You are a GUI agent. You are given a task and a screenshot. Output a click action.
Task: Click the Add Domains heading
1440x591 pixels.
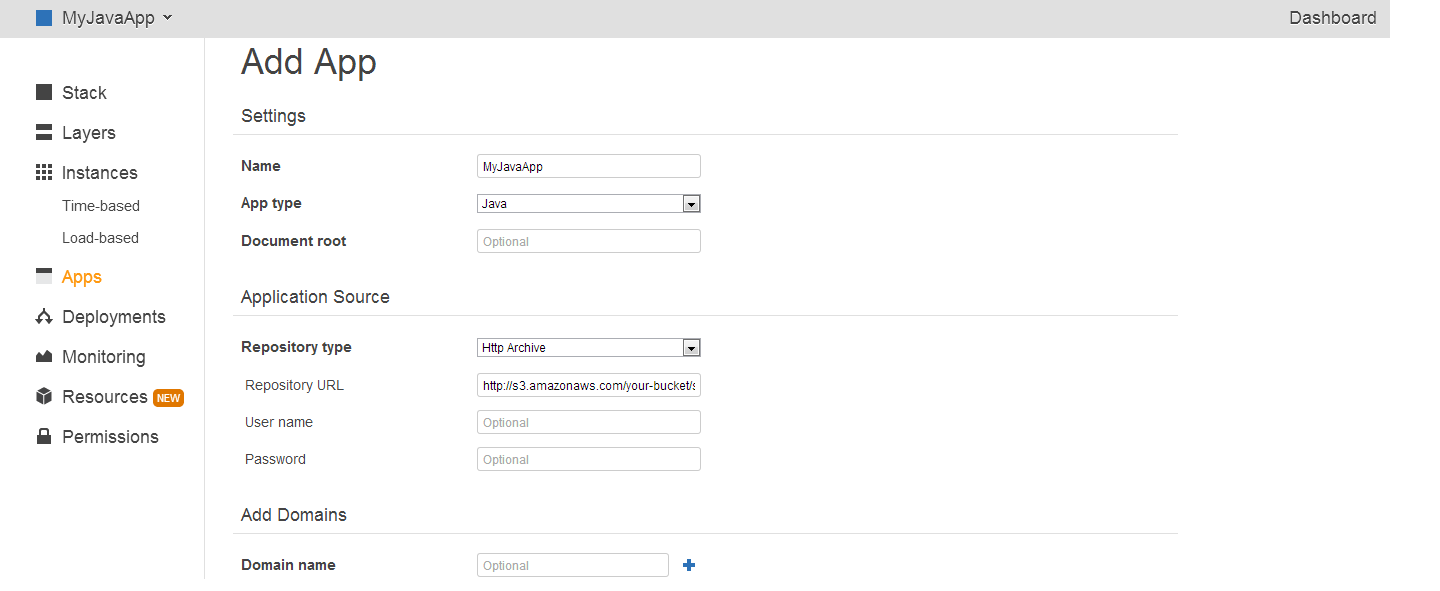294,515
